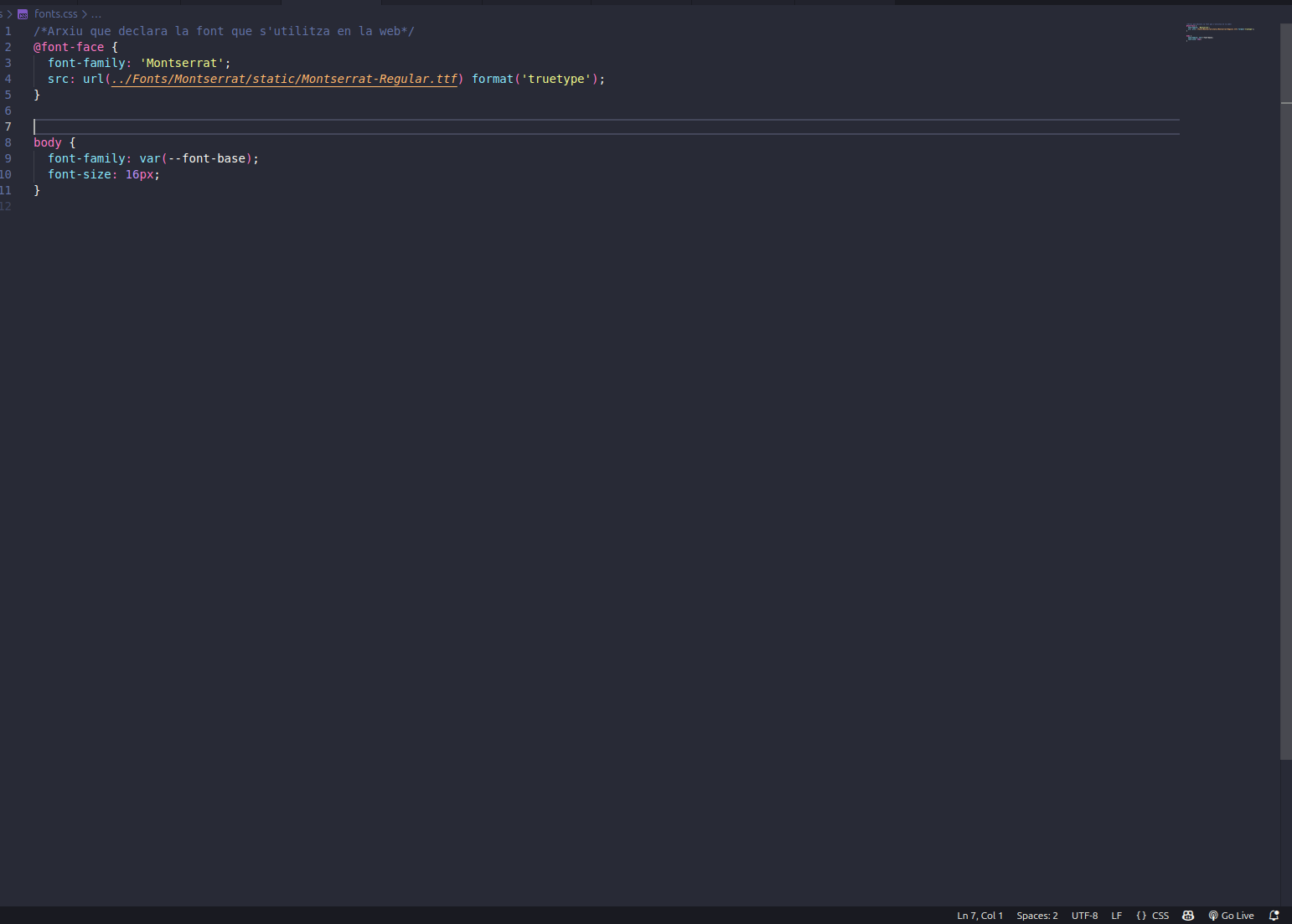Click the CSS file icon in breadcrumb
Image resolution: width=1292 pixels, height=924 pixels.
coord(23,14)
